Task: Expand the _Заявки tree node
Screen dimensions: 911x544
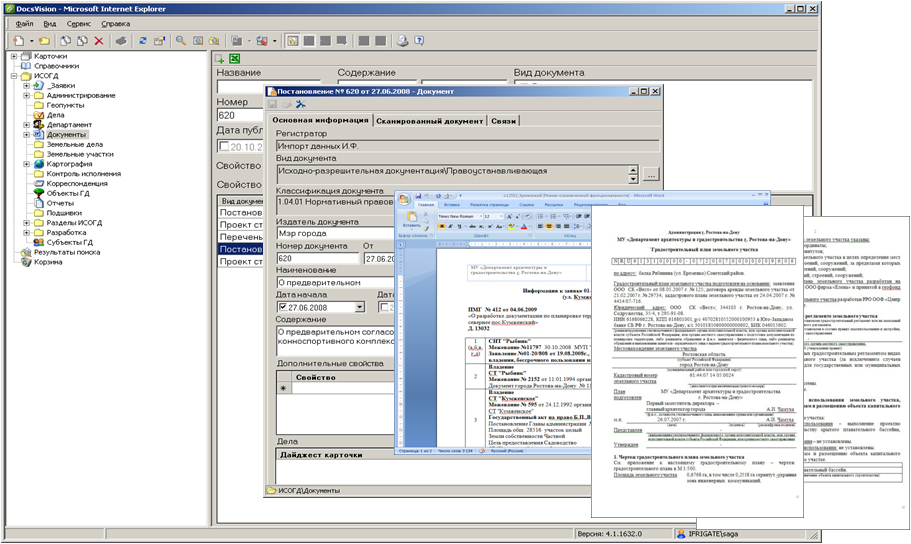Action: 26,86
